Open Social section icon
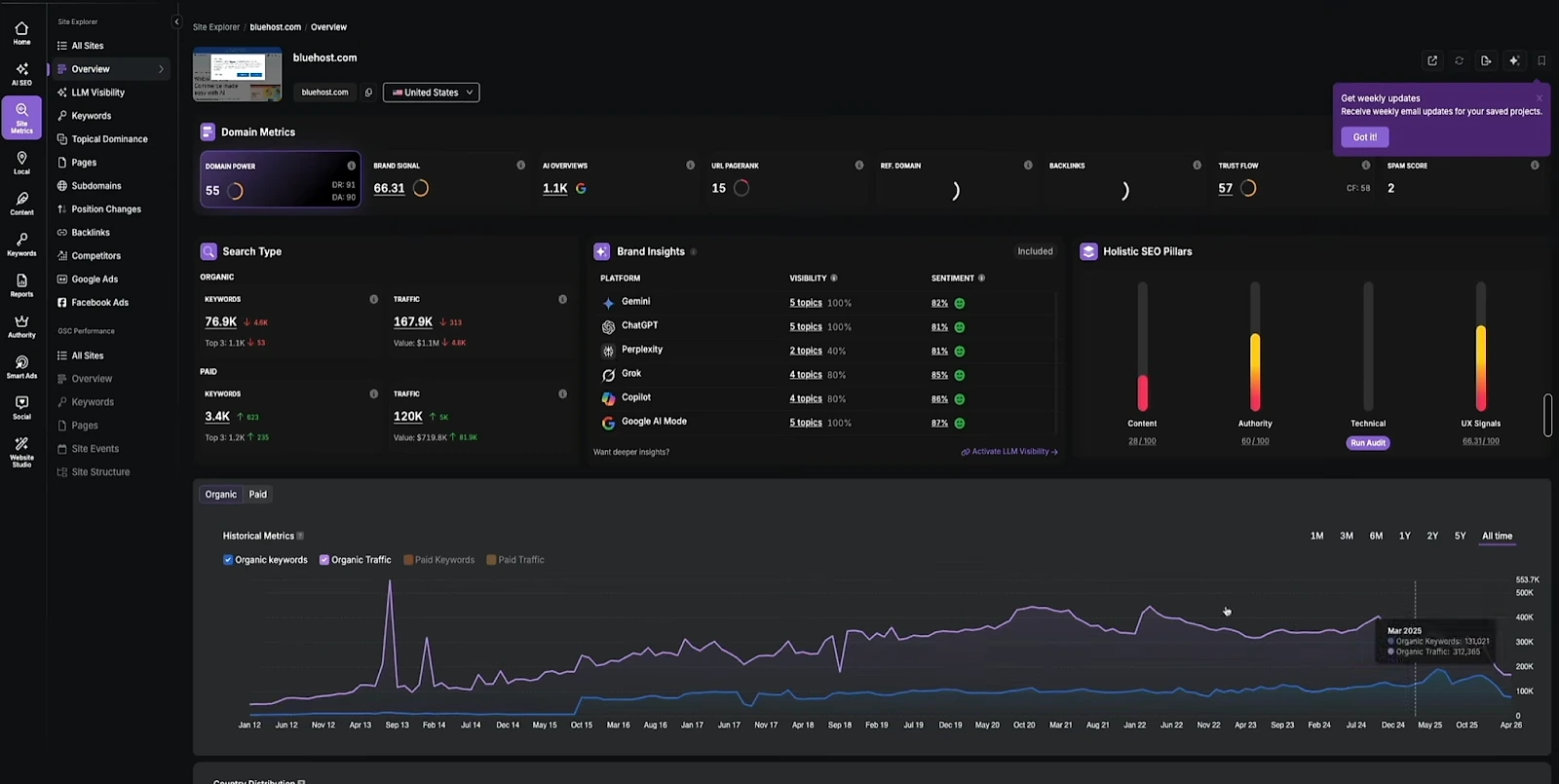 click(21, 408)
